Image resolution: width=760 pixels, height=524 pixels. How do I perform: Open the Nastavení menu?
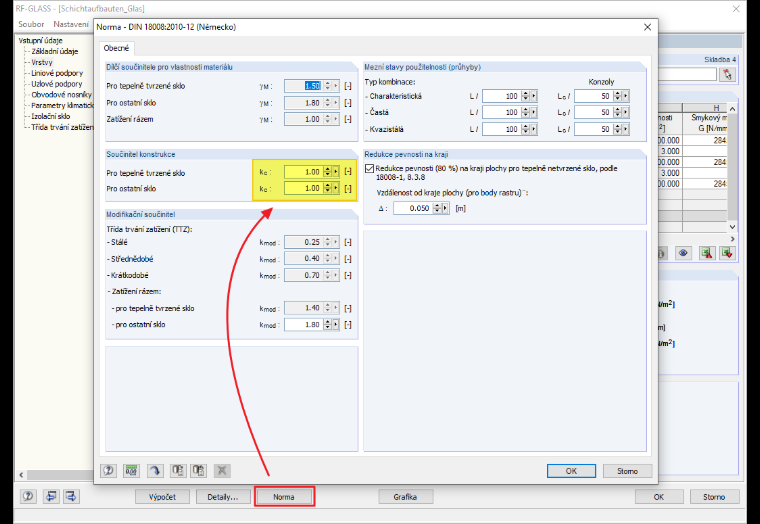(x=71, y=24)
